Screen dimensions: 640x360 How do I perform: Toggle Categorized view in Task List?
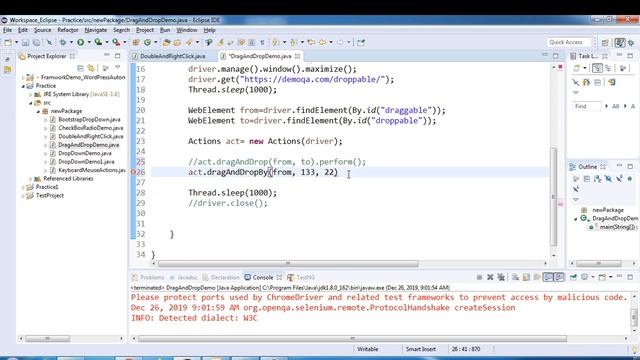(x=598, y=68)
